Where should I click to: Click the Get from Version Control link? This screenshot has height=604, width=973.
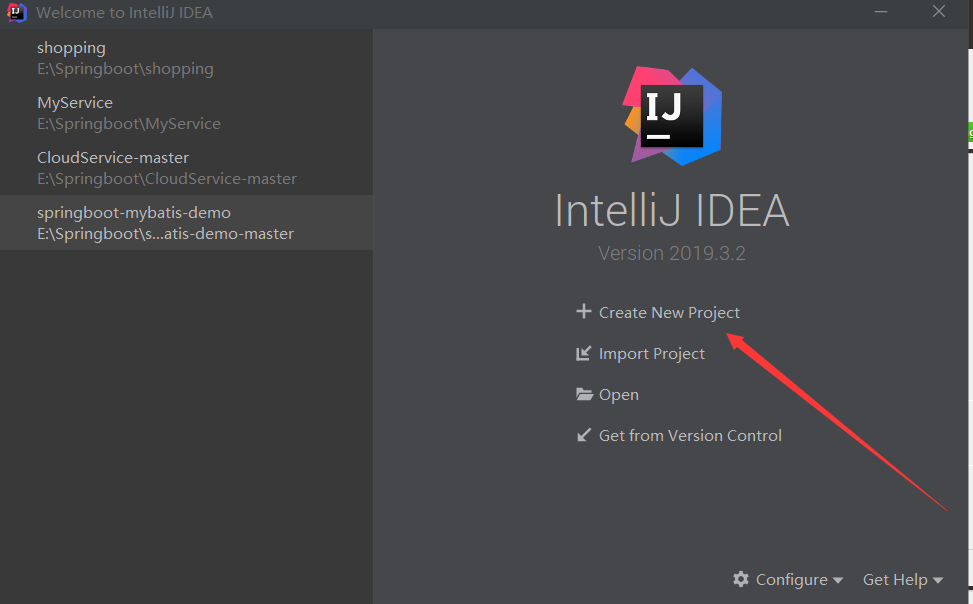[x=690, y=435]
